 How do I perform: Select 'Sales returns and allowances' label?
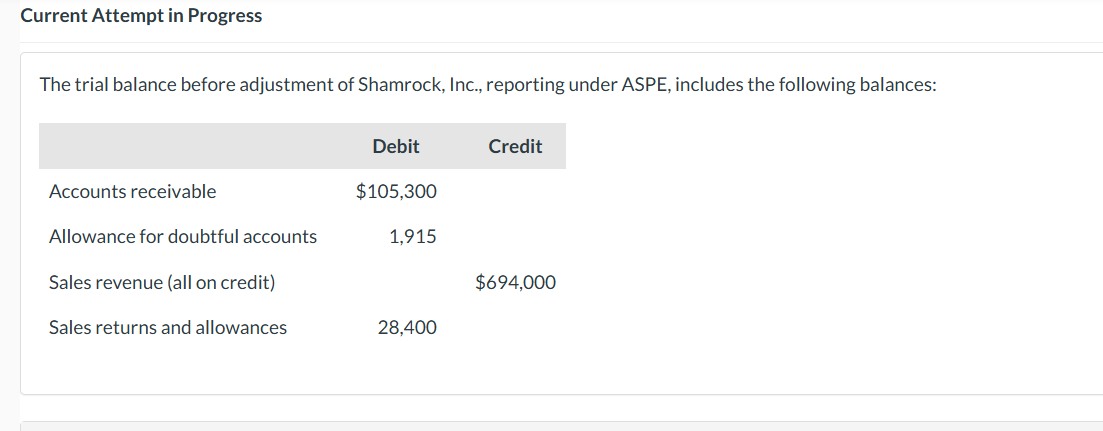point(168,327)
